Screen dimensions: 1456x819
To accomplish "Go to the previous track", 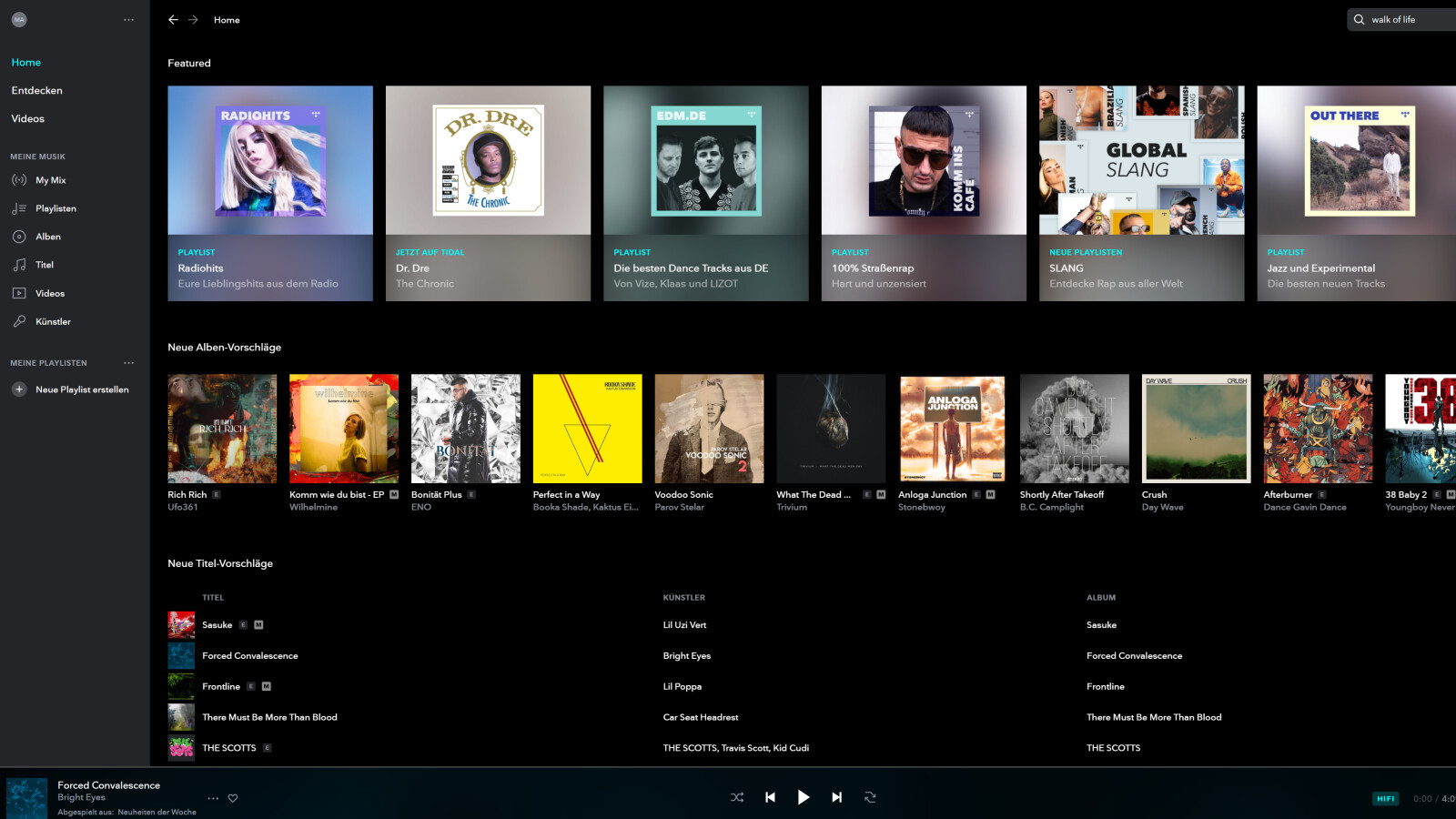I will click(770, 797).
